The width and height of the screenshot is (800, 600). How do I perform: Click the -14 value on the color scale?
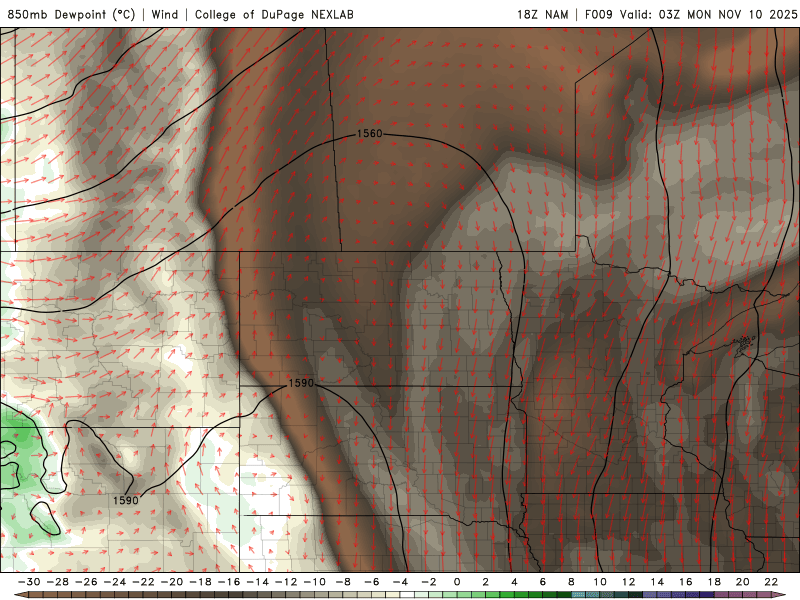257,582
